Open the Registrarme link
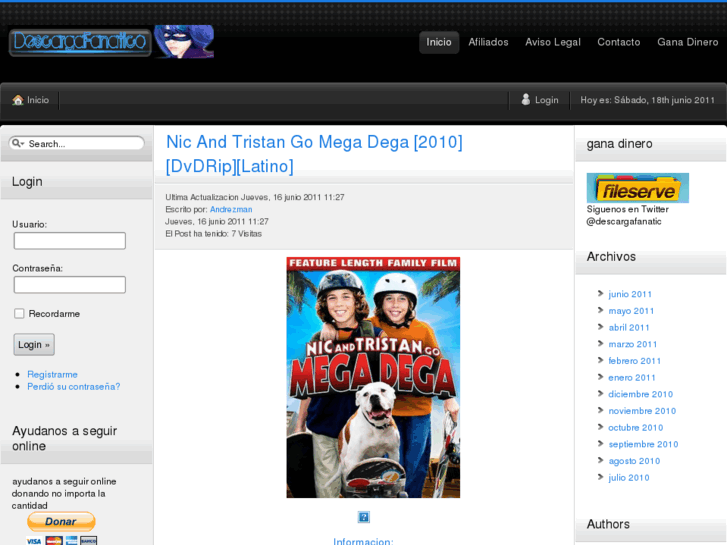The image size is (727, 545). tap(52, 374)
